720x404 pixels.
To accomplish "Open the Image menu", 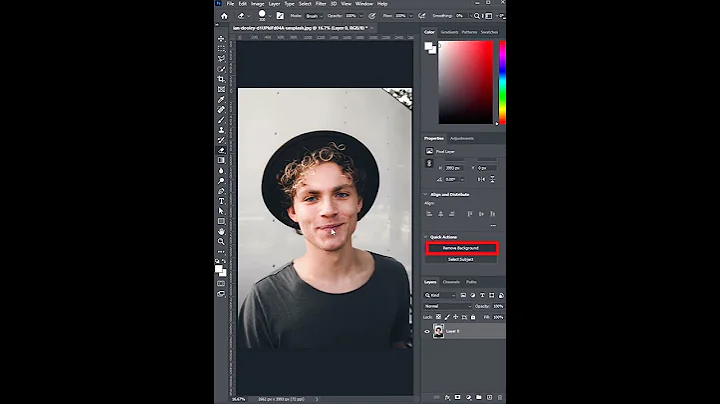I will click(258, 4).
